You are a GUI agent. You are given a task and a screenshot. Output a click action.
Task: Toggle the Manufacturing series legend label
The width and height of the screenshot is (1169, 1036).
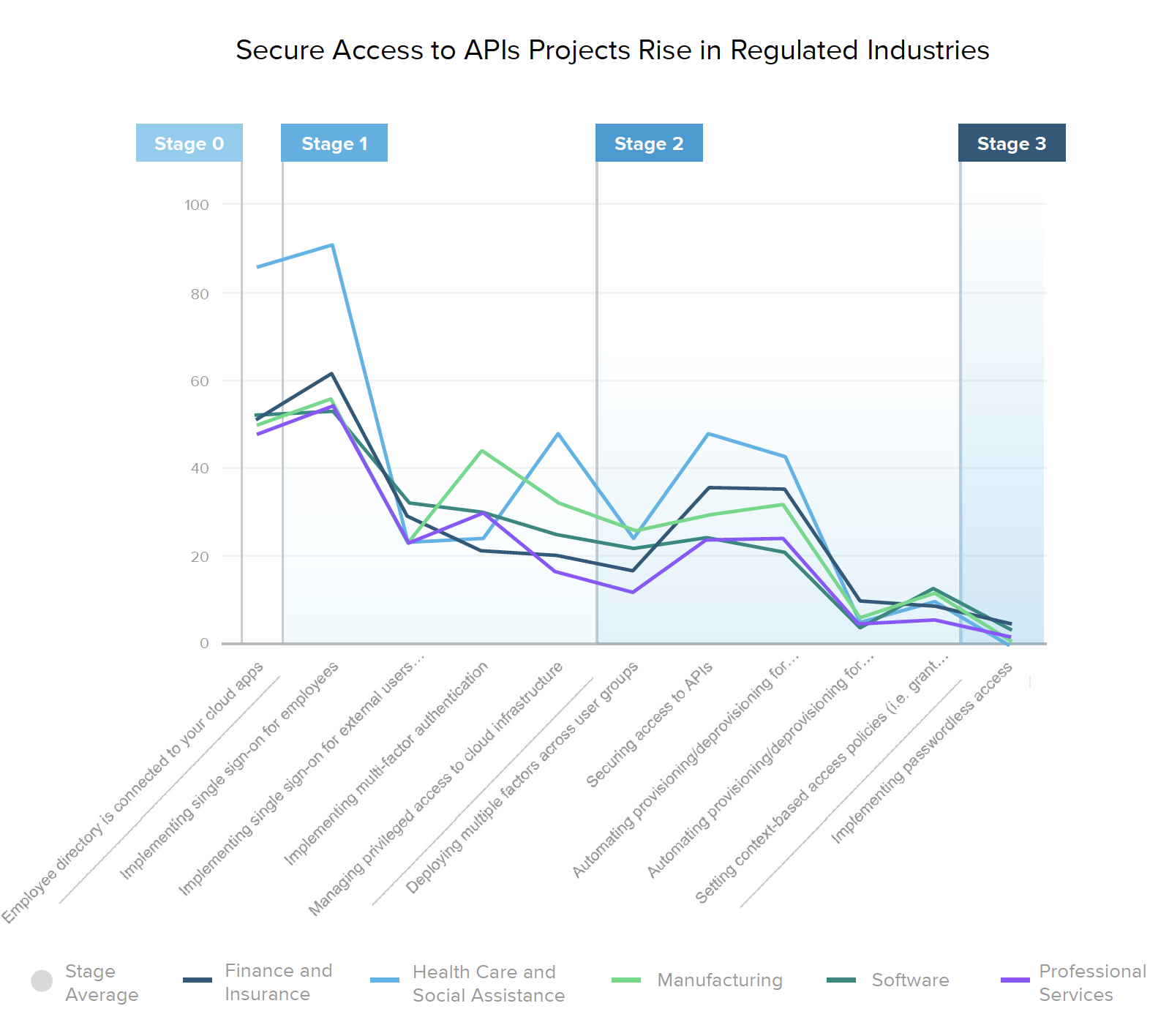click(720, 980)
